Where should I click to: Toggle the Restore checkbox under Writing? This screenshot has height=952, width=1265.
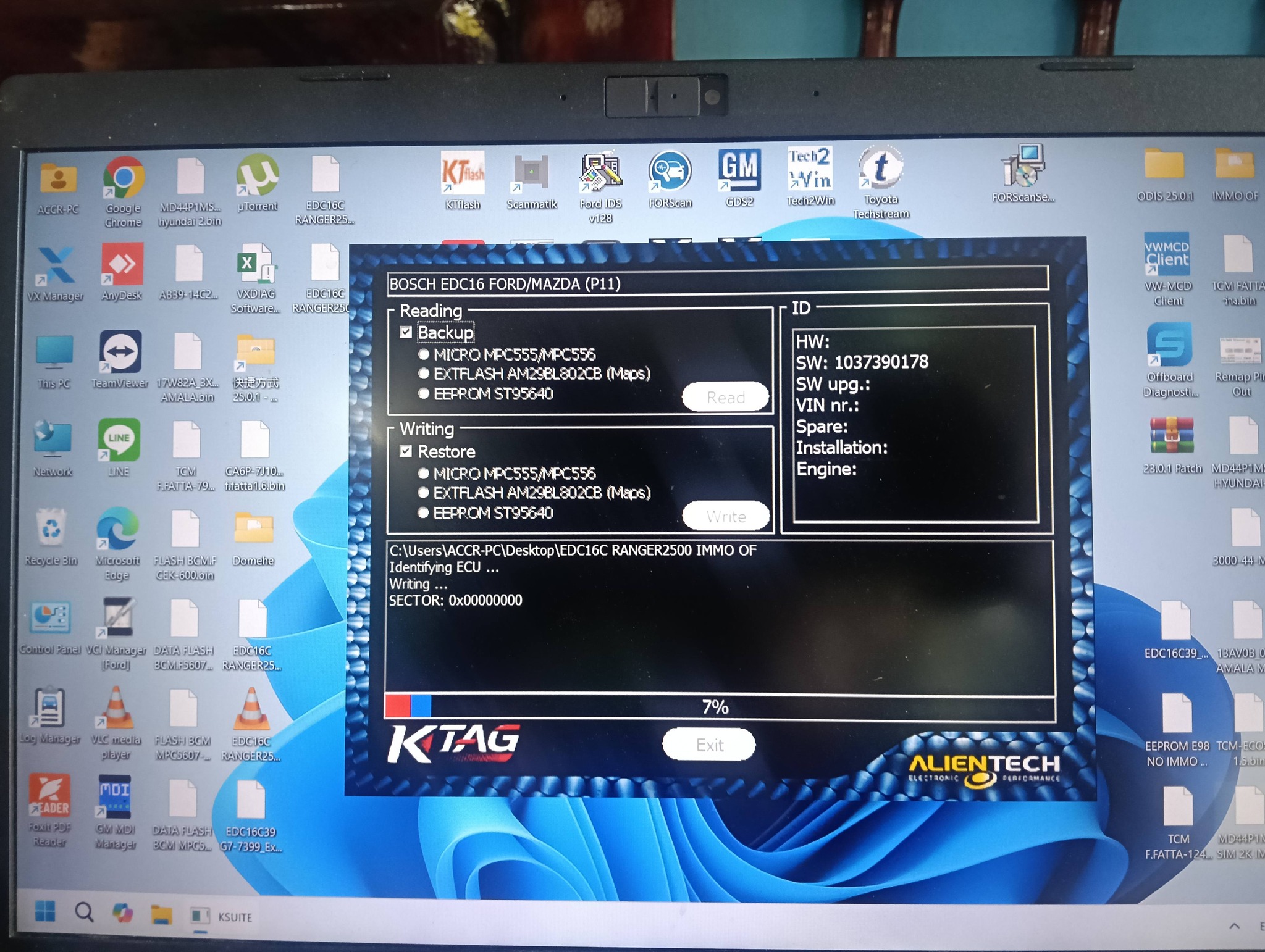pos(406,451)
